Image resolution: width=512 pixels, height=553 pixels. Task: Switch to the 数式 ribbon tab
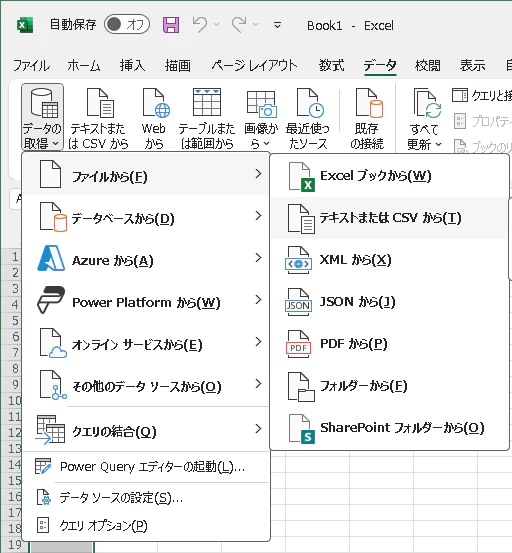(x=331, y=65)
